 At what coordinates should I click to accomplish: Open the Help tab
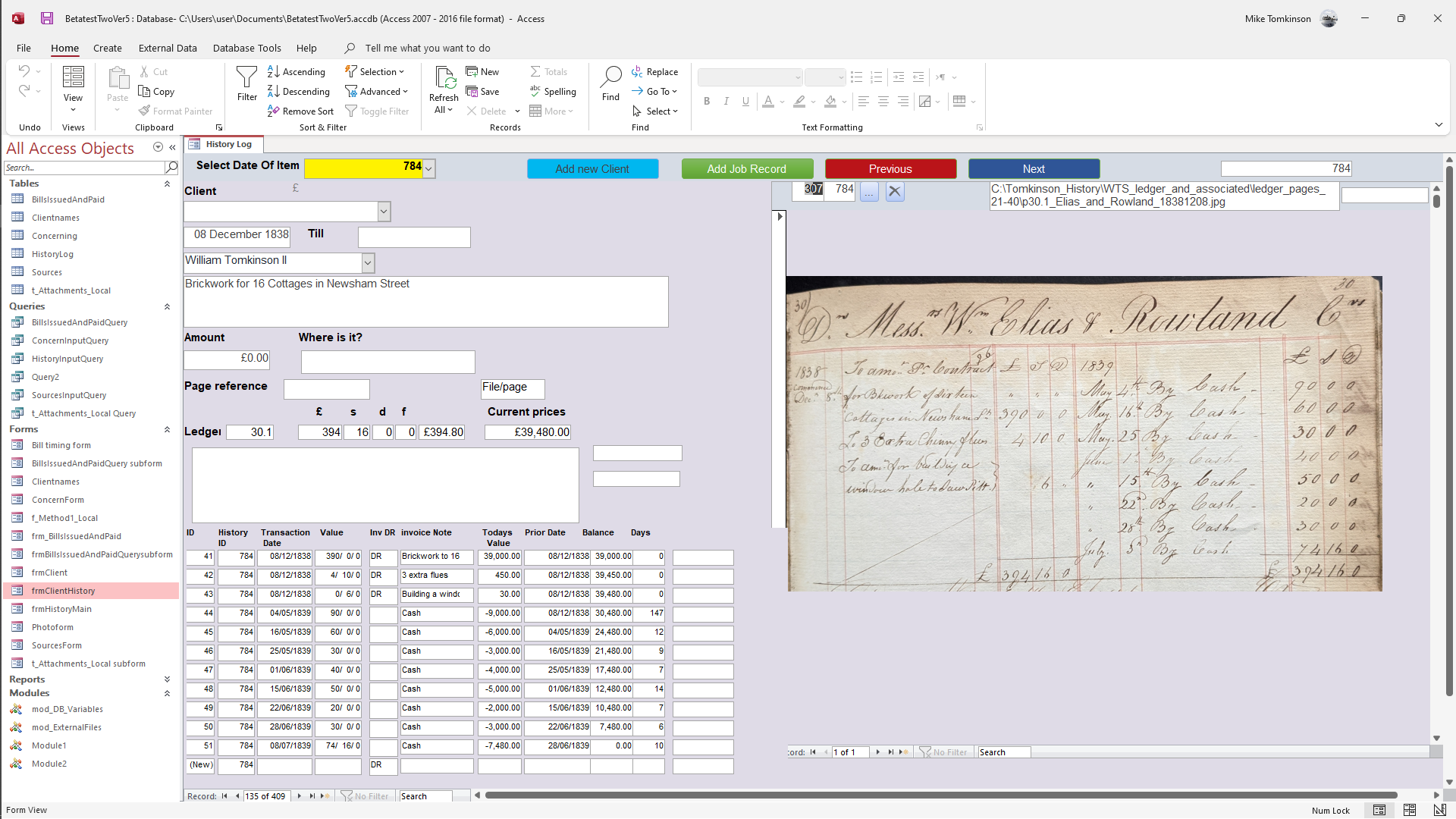(x=306, y=48)
